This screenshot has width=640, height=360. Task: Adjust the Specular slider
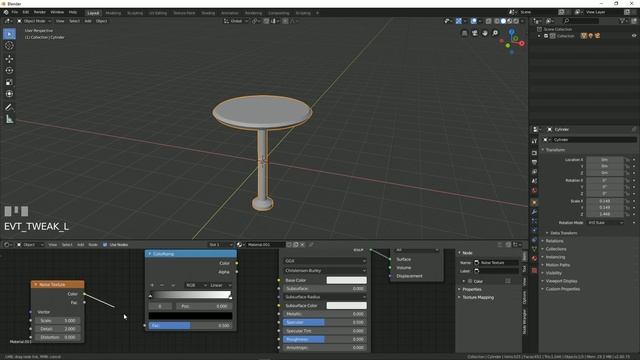pos(325,322)
